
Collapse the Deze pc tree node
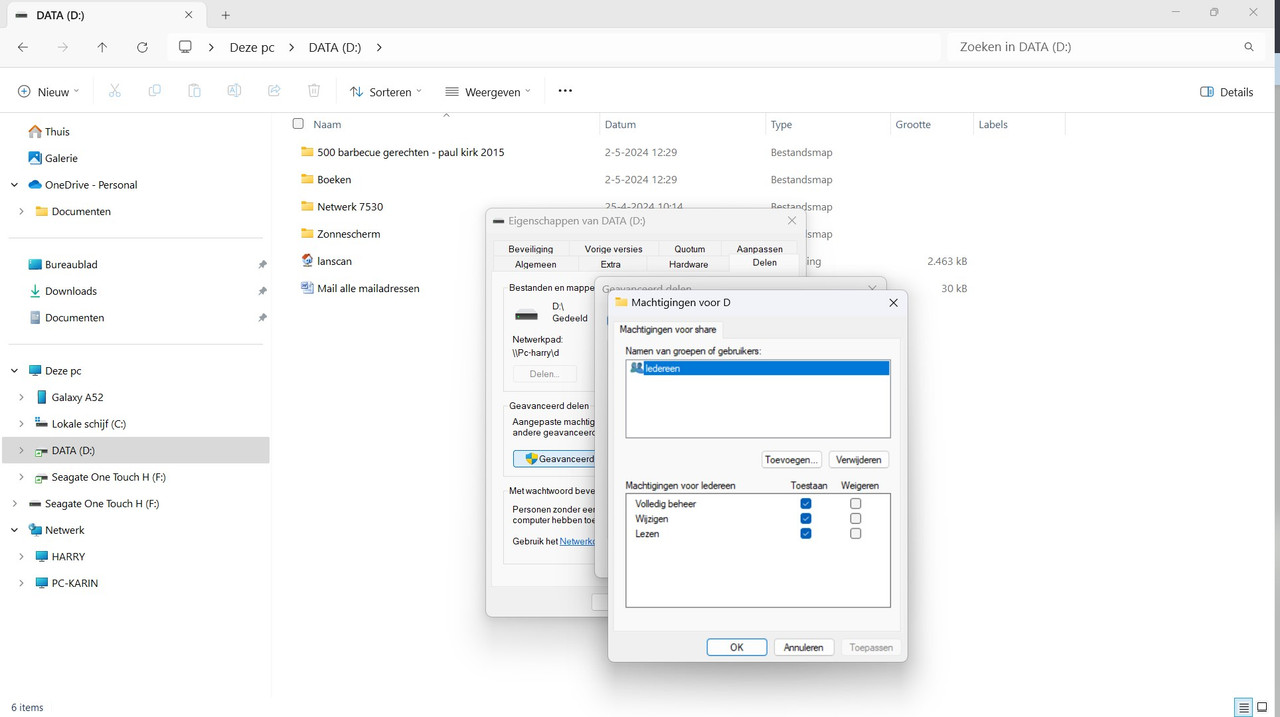point(14,371)
